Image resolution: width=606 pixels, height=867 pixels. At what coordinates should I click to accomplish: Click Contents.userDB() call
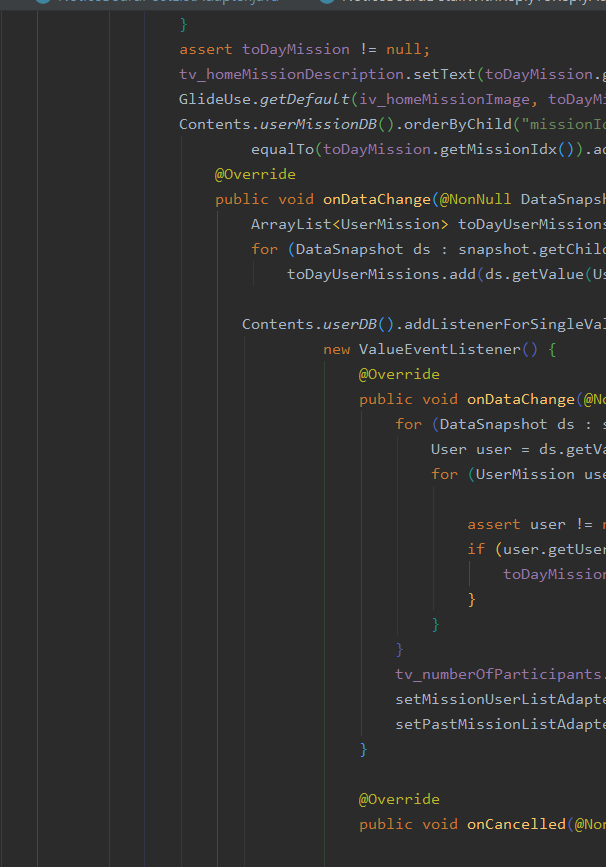317,324
